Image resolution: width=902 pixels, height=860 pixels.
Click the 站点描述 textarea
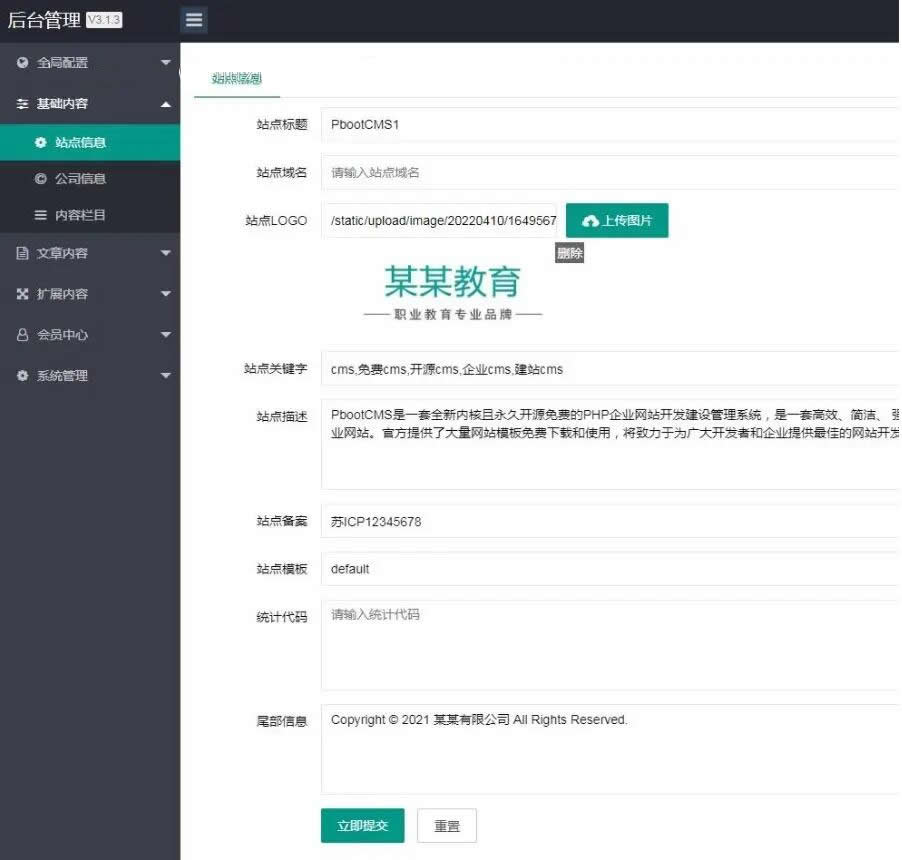(610, 444)
